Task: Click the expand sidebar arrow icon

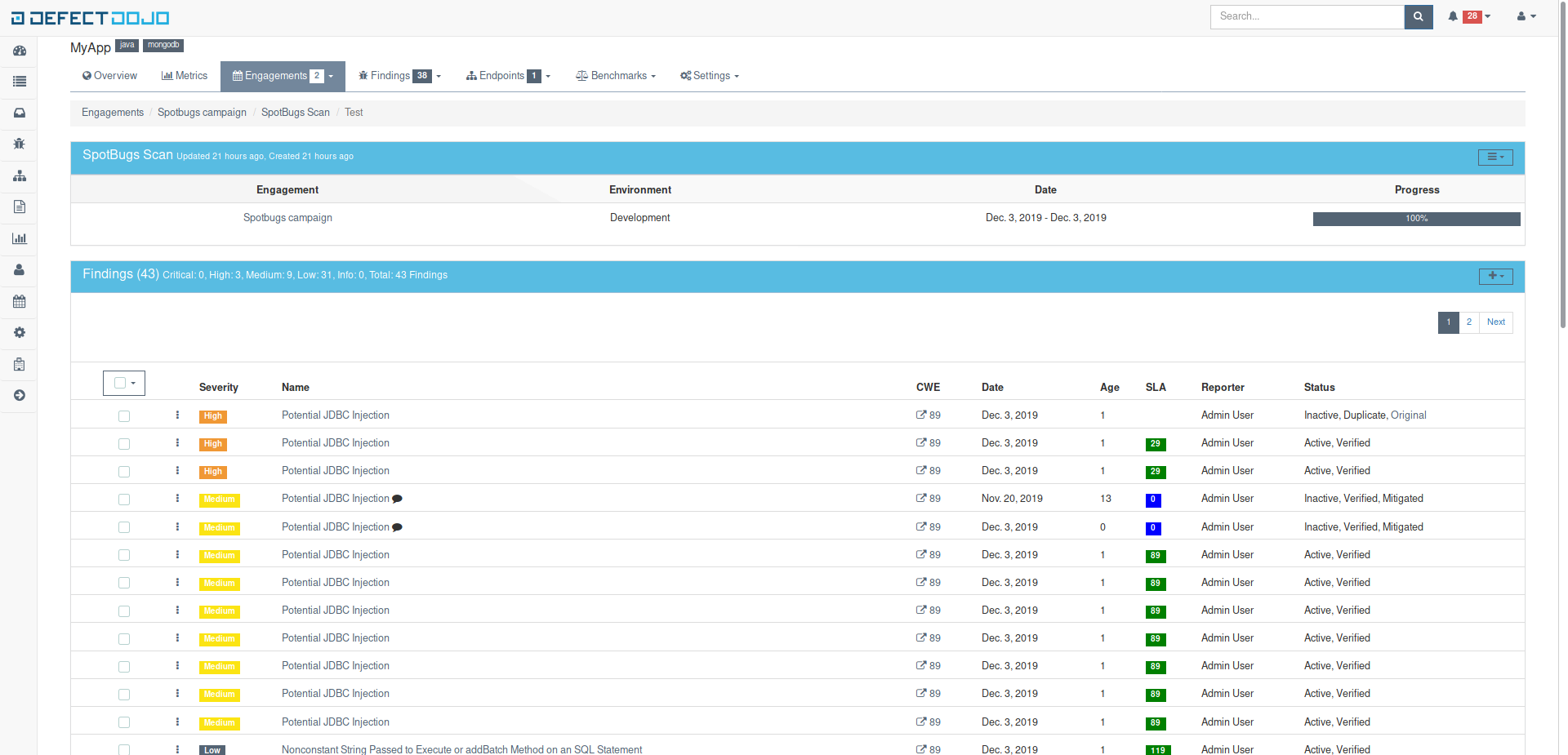Action: (x=20, y=395)
